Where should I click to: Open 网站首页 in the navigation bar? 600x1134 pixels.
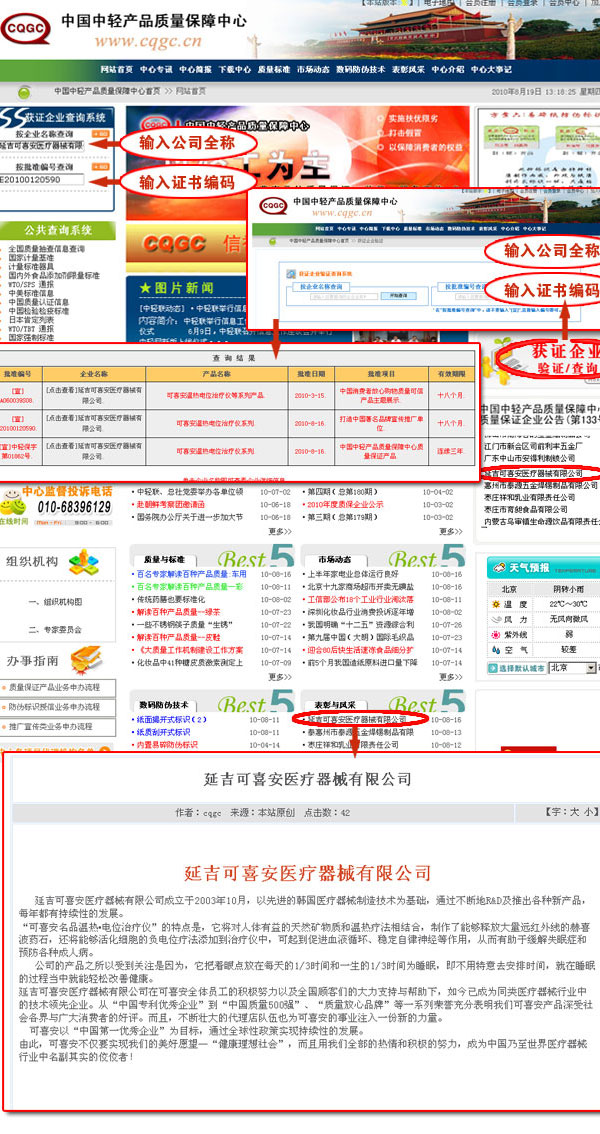(117, 70)
